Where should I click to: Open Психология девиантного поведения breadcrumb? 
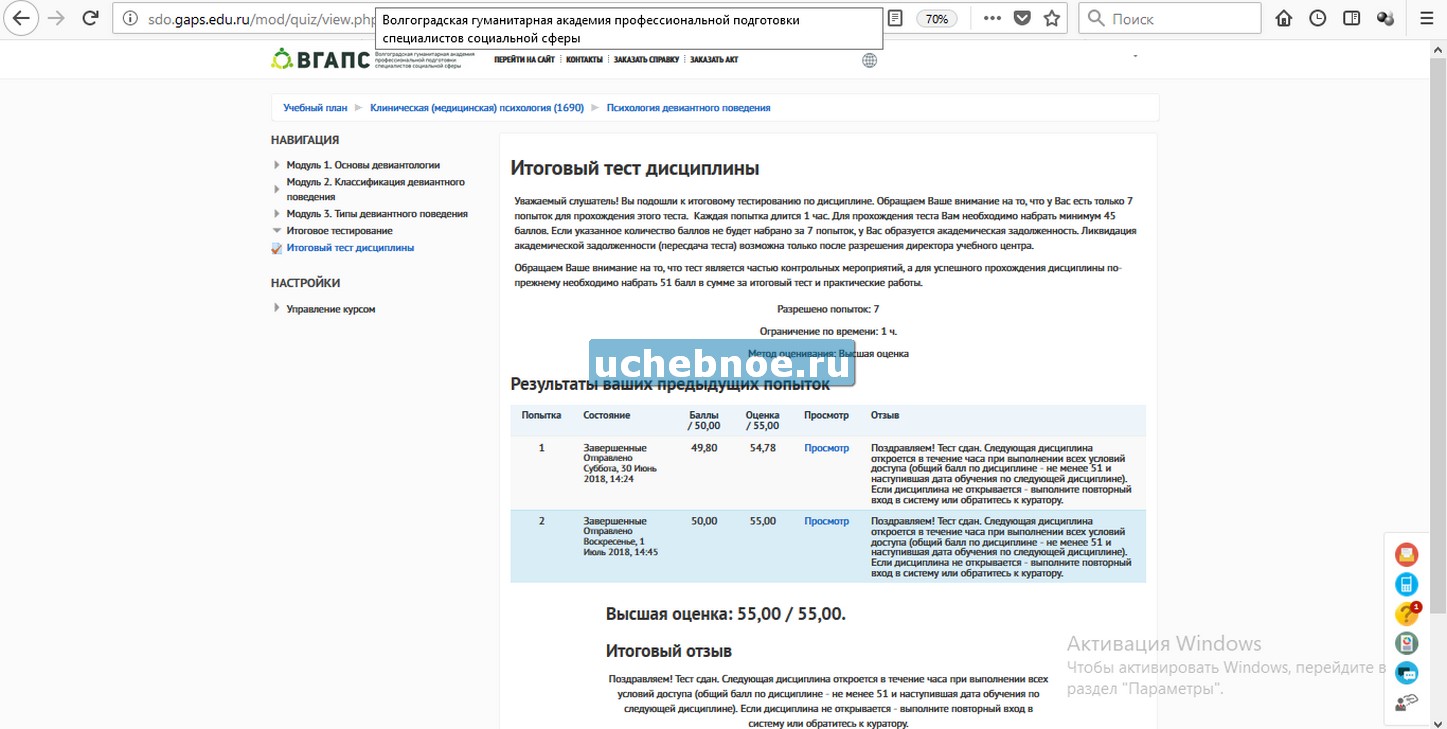coord(688,108)
